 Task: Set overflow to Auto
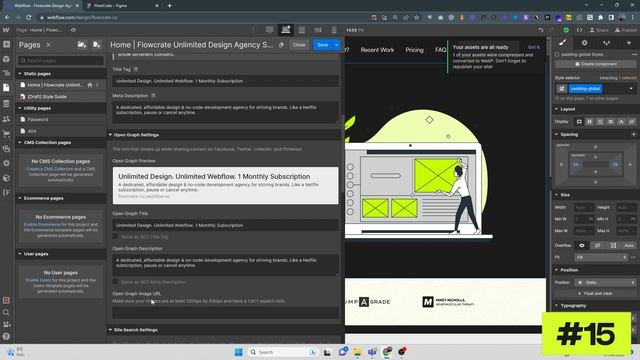click(x=629, y=245)
